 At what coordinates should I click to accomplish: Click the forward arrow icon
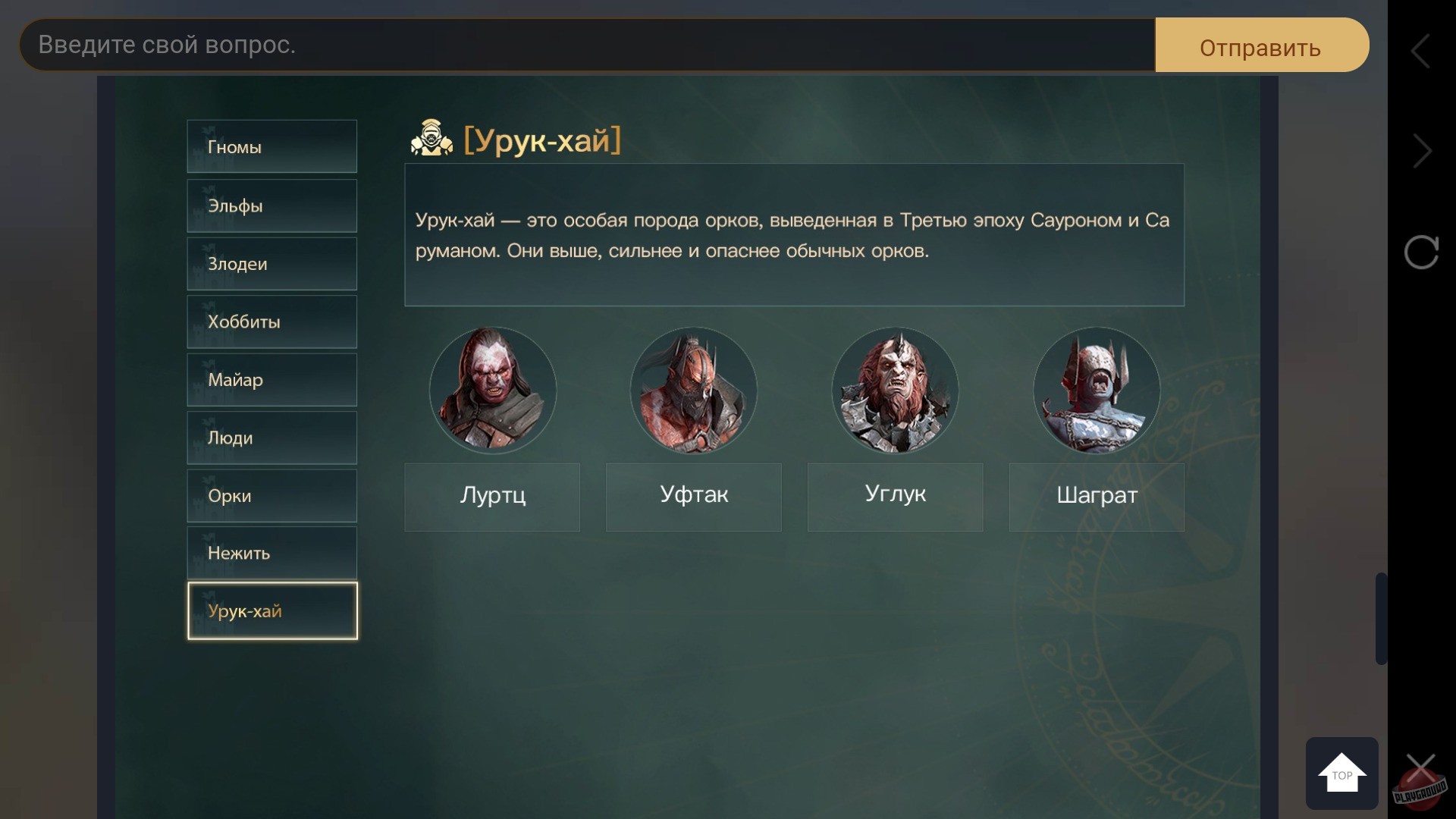tap(1423, 151)
